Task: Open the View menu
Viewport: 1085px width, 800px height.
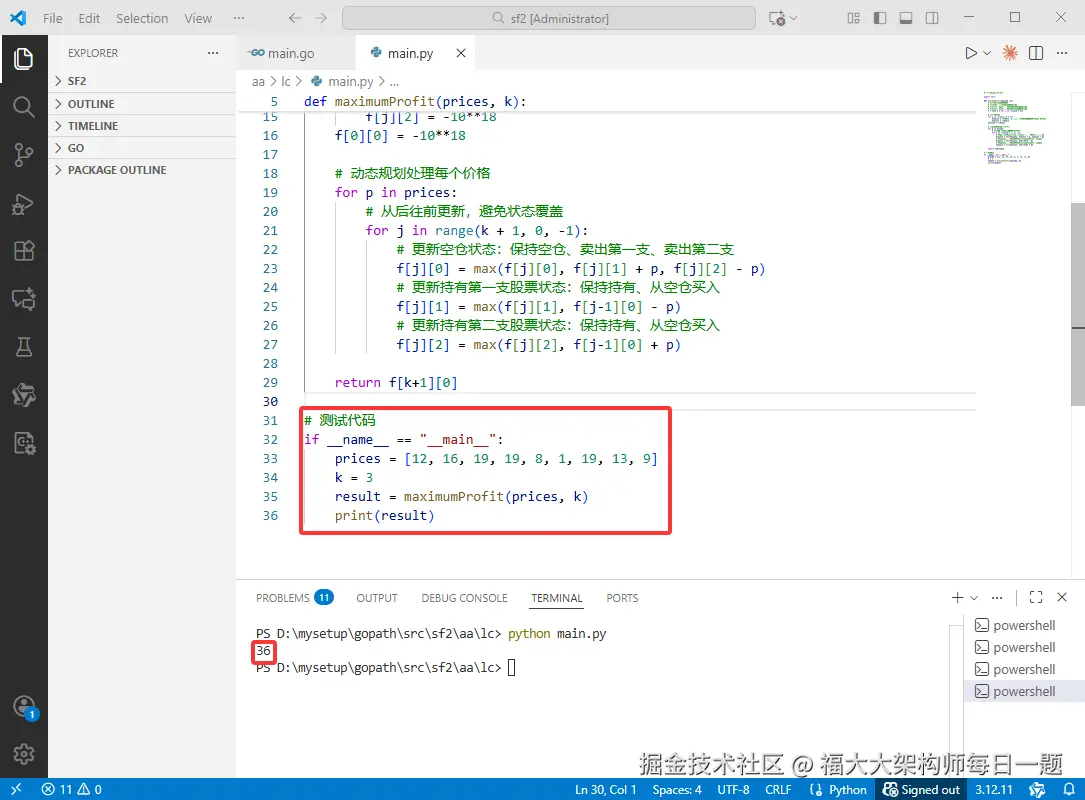Action: (198, 18)
